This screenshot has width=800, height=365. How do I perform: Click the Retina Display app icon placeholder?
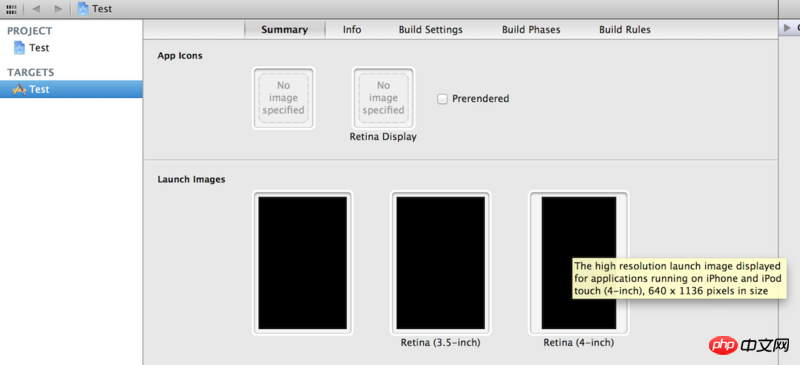pyautogui.click(x=383, y=98)
